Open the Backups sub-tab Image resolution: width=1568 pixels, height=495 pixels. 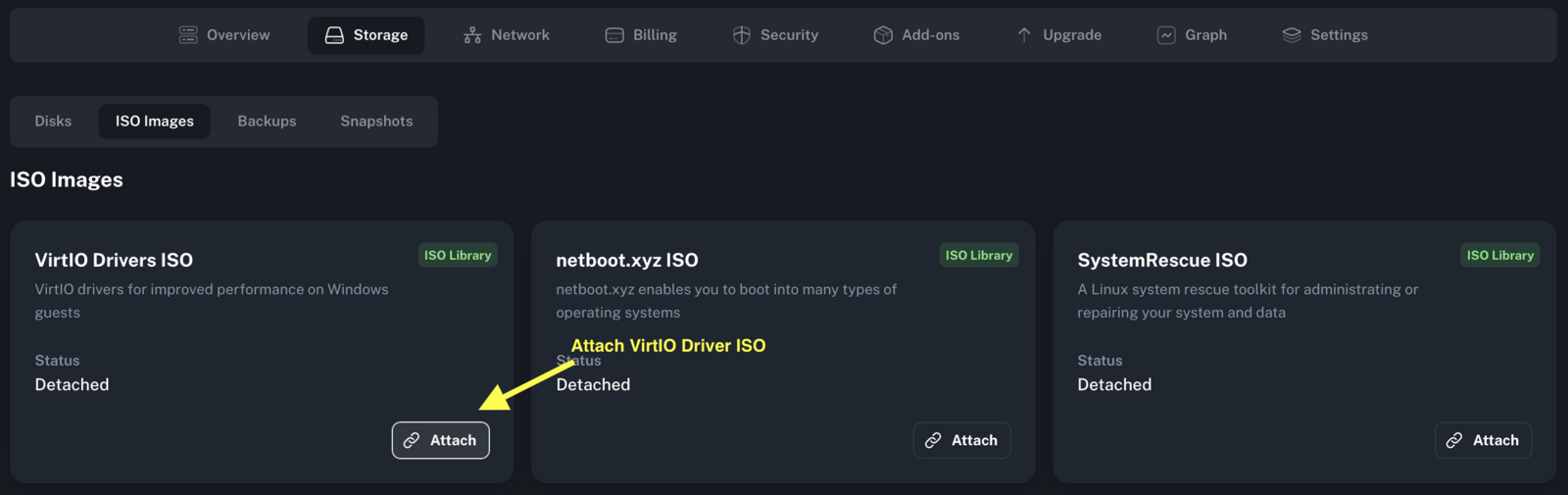(x=267, y=122)
